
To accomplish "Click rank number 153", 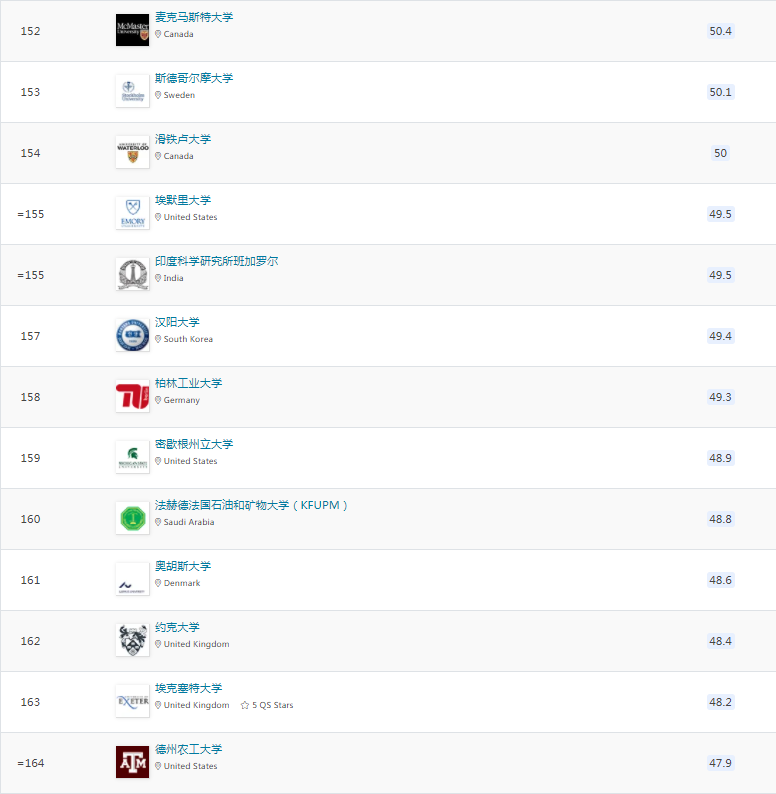I will point(30,92).
